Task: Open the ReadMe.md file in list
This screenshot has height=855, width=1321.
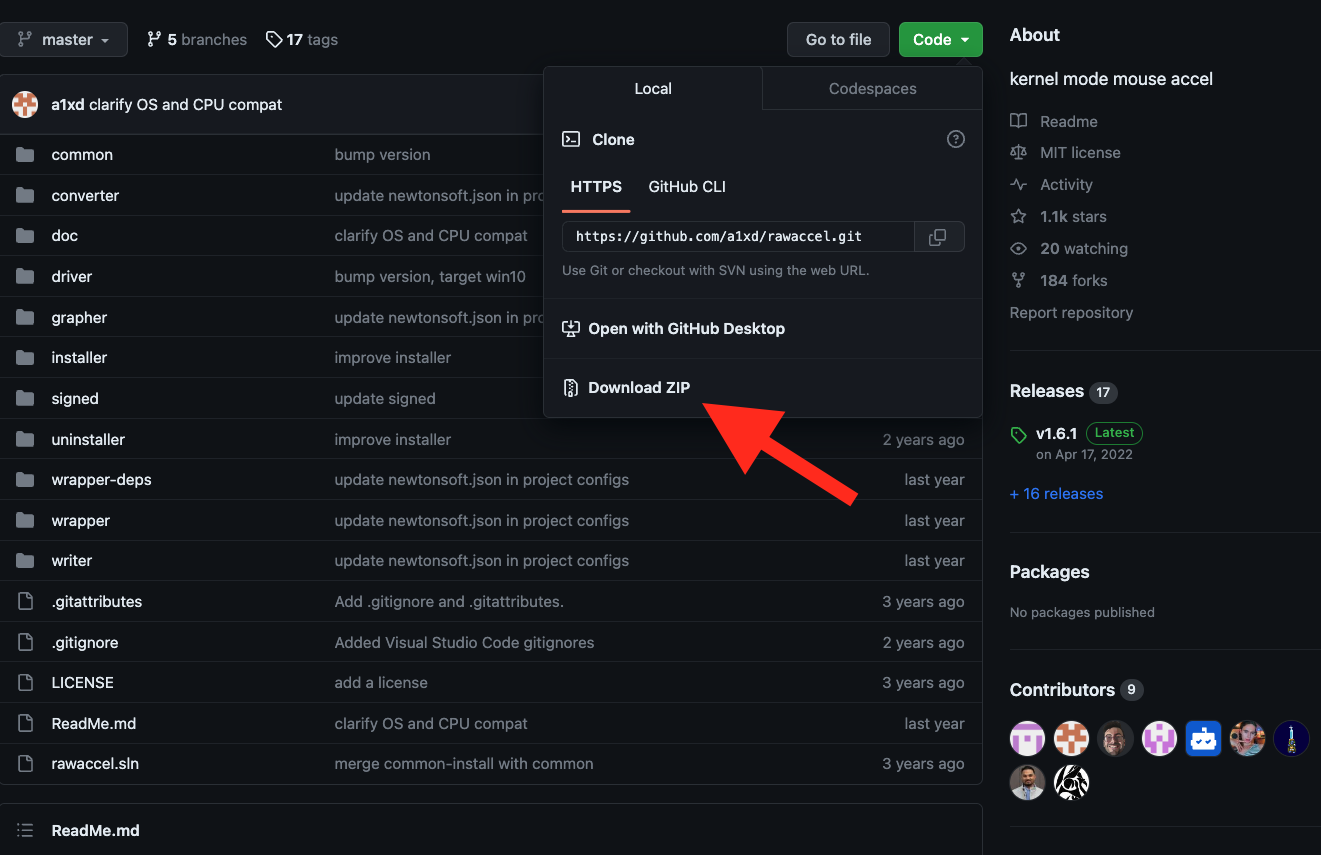Action: tap(94, 724)
